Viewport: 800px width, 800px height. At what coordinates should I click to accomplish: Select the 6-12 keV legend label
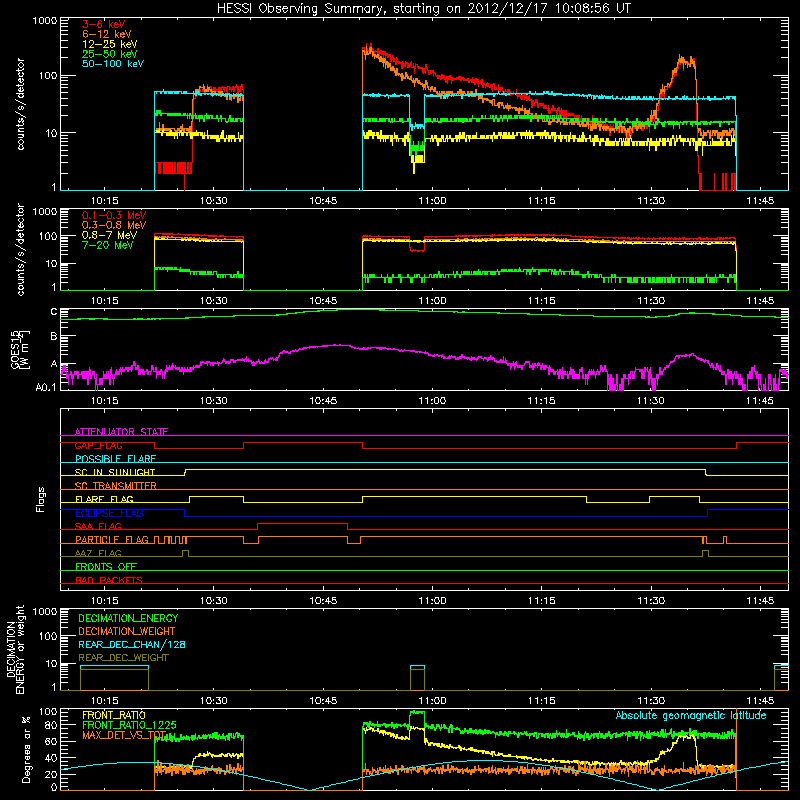point(107,34)
